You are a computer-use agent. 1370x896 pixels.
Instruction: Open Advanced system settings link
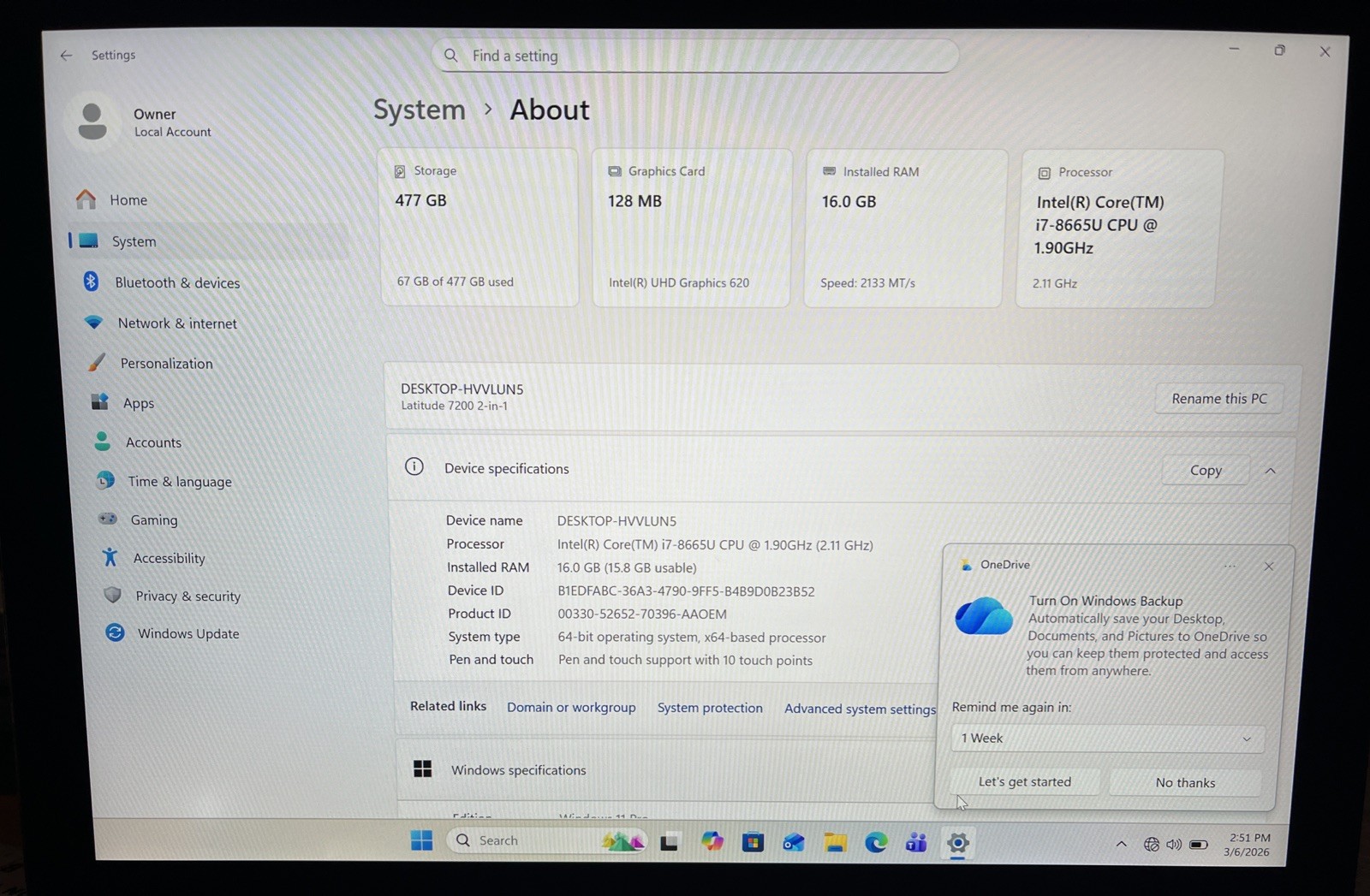[x=860, y=709]
